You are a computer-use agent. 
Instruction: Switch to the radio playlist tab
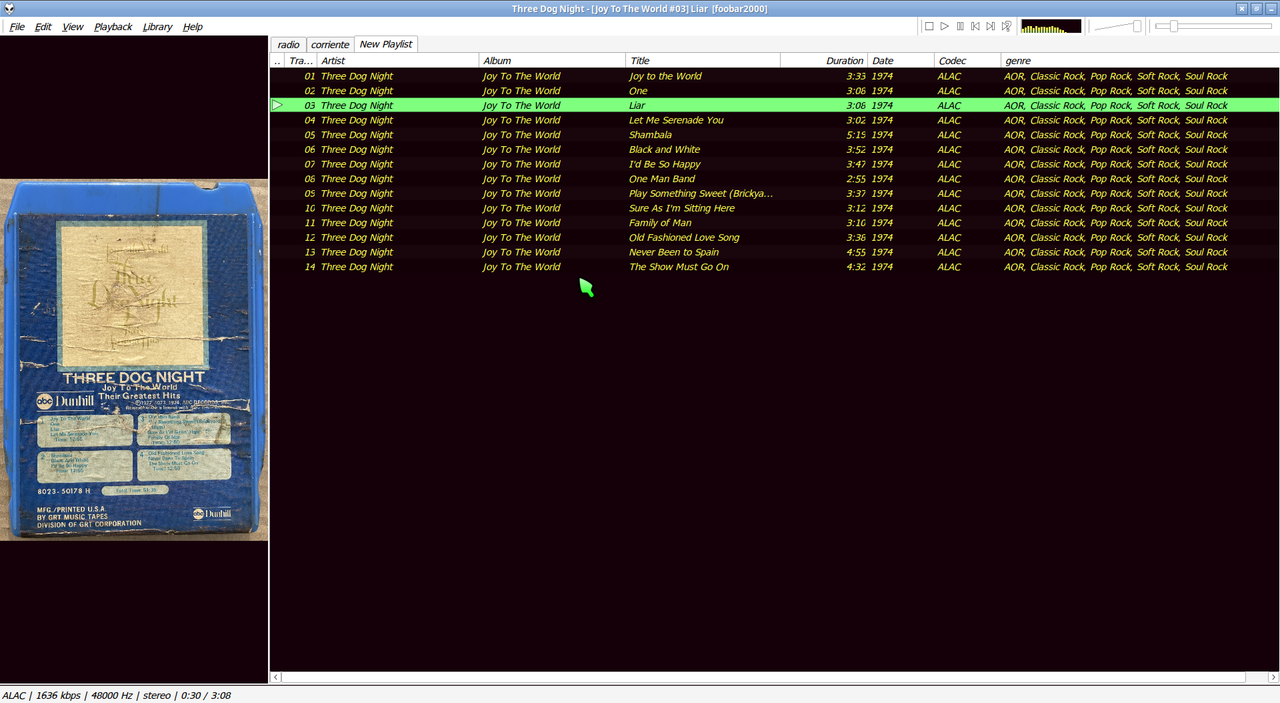(x=288, y=45)
